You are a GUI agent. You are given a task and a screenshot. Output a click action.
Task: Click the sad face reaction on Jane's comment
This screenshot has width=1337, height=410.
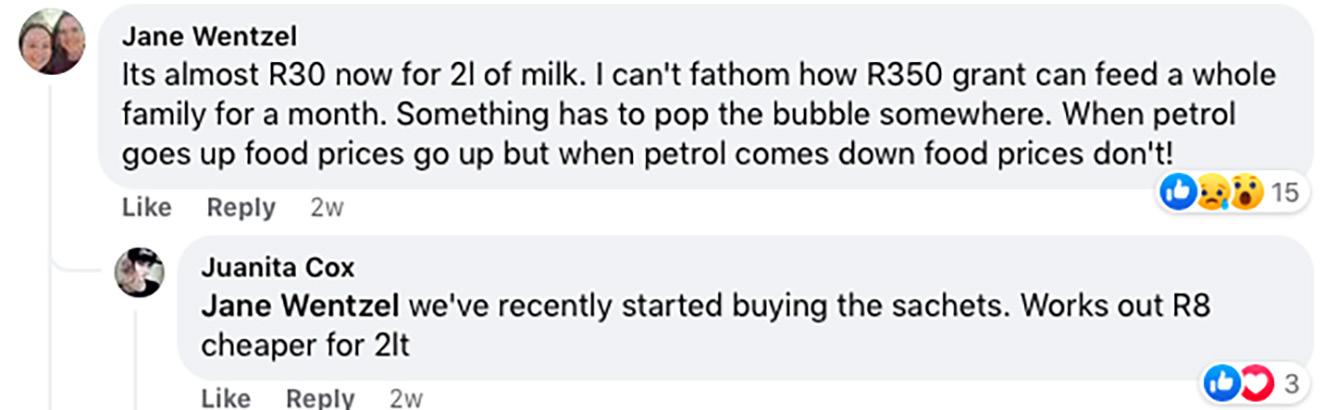[1212, 191]
